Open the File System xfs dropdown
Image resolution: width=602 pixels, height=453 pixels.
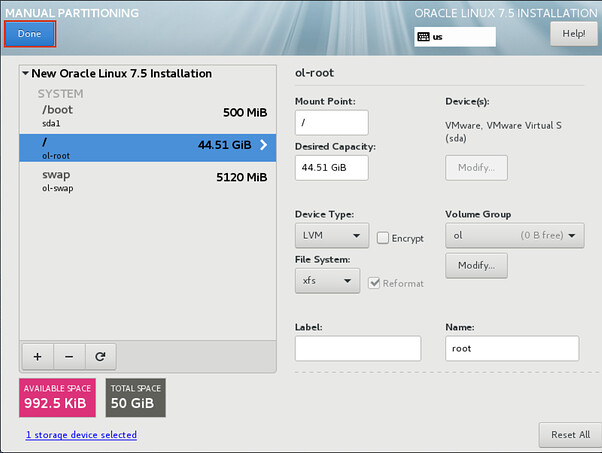pyautogui.click(x=327, y=281)
